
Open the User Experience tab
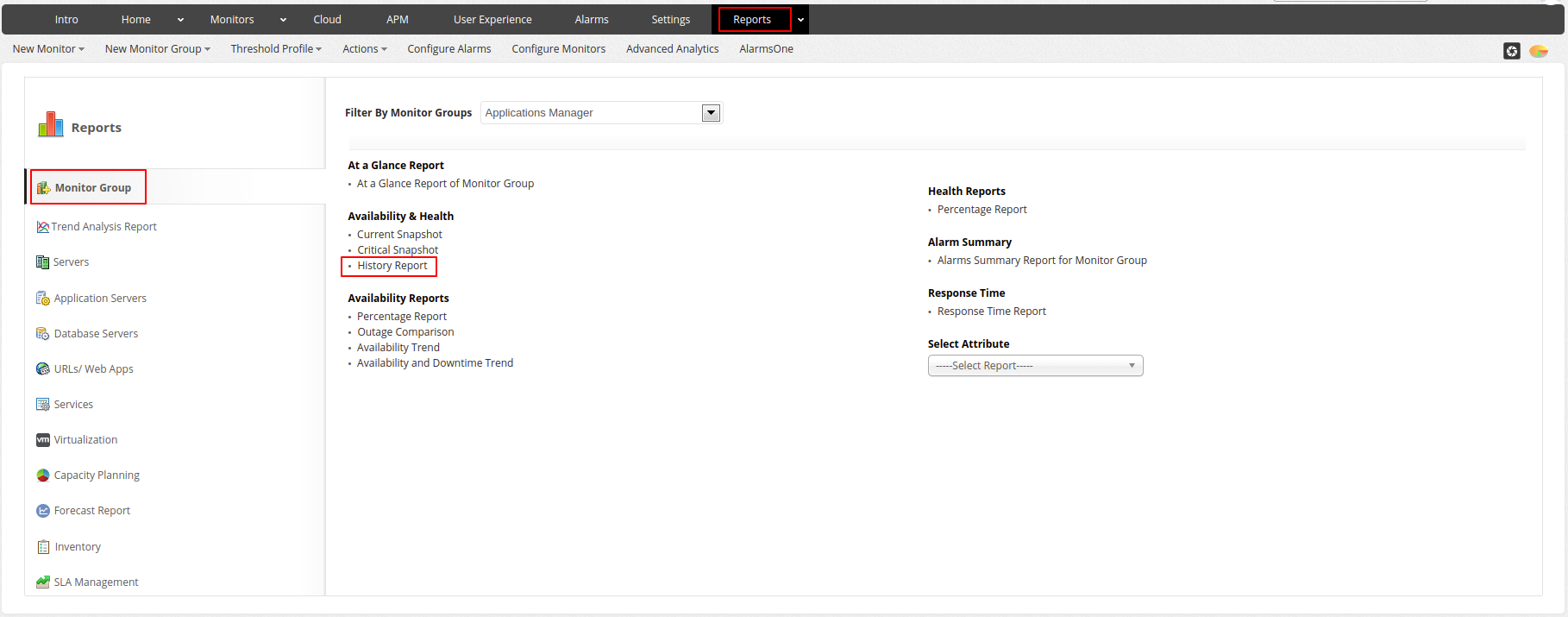pos(492,20)
